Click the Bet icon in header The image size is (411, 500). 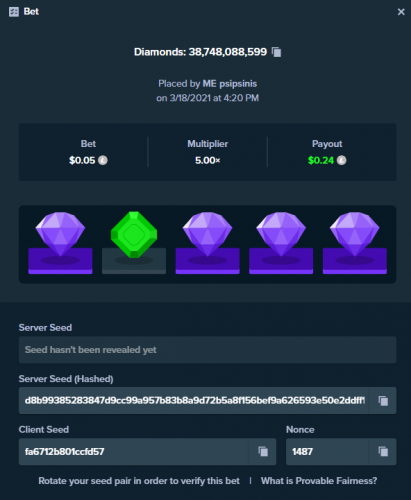[14, 12]
